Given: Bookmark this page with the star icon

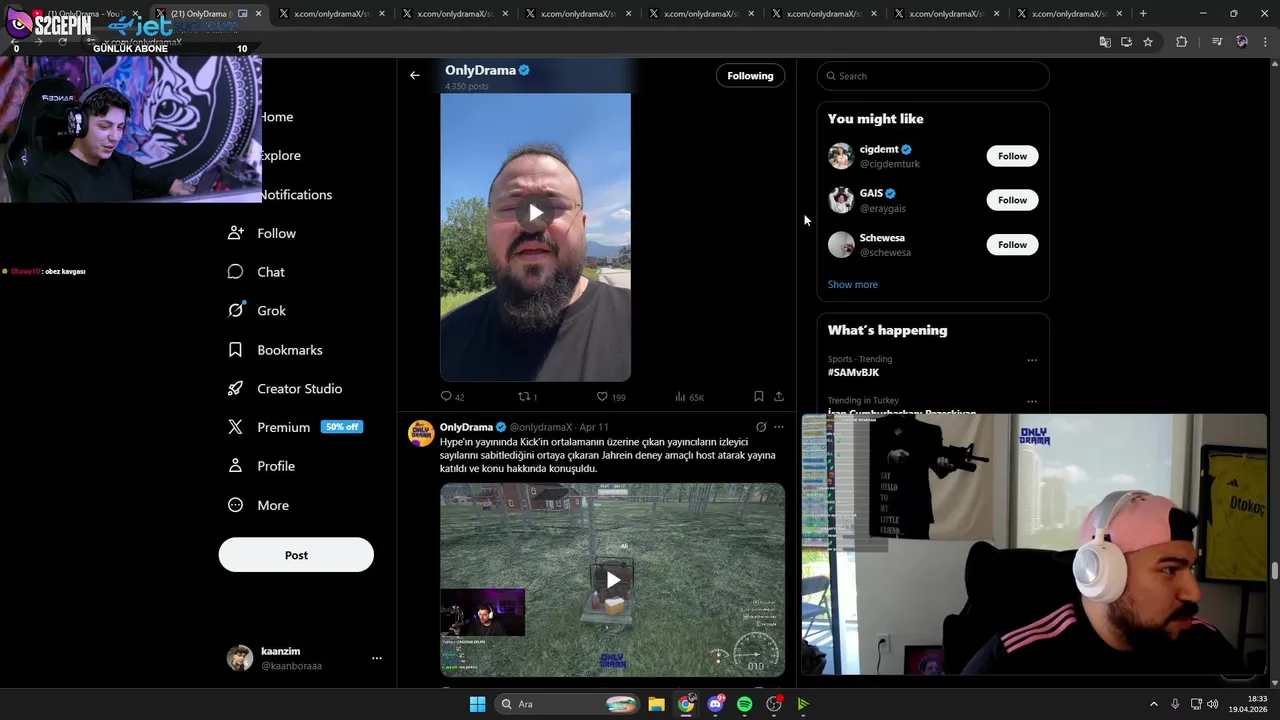Looking at the screenshot, I should (x=1148, y=42).
